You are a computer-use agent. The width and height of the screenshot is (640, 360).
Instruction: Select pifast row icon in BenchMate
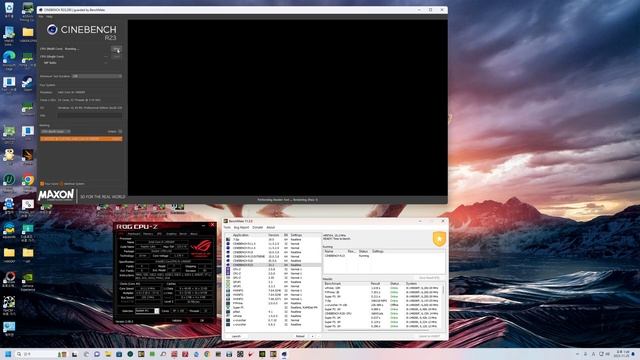[228, 312]
